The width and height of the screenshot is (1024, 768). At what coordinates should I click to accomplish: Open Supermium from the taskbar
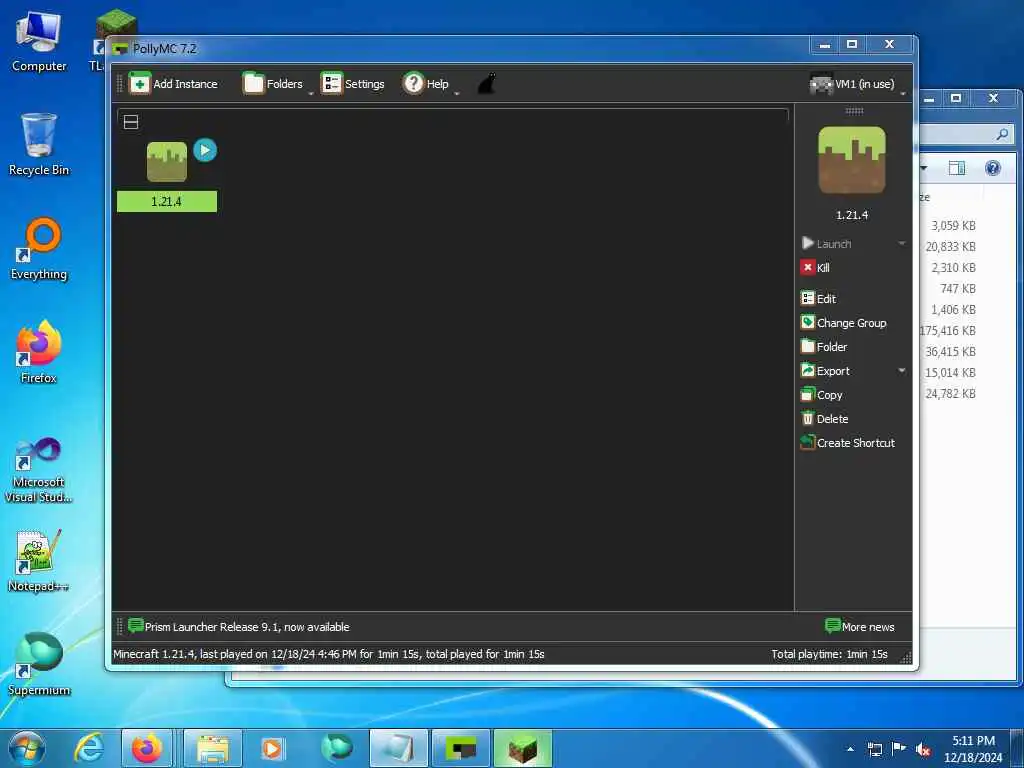coord(337,748)
